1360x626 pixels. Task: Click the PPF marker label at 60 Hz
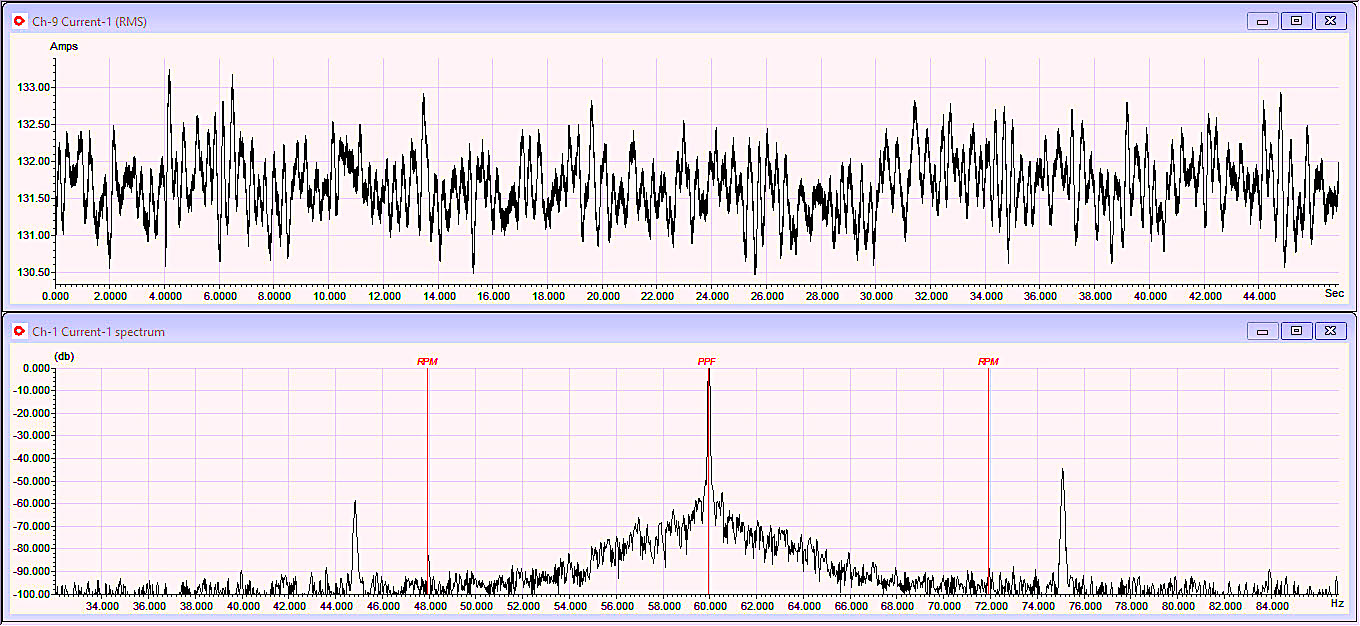click(707, 361)
